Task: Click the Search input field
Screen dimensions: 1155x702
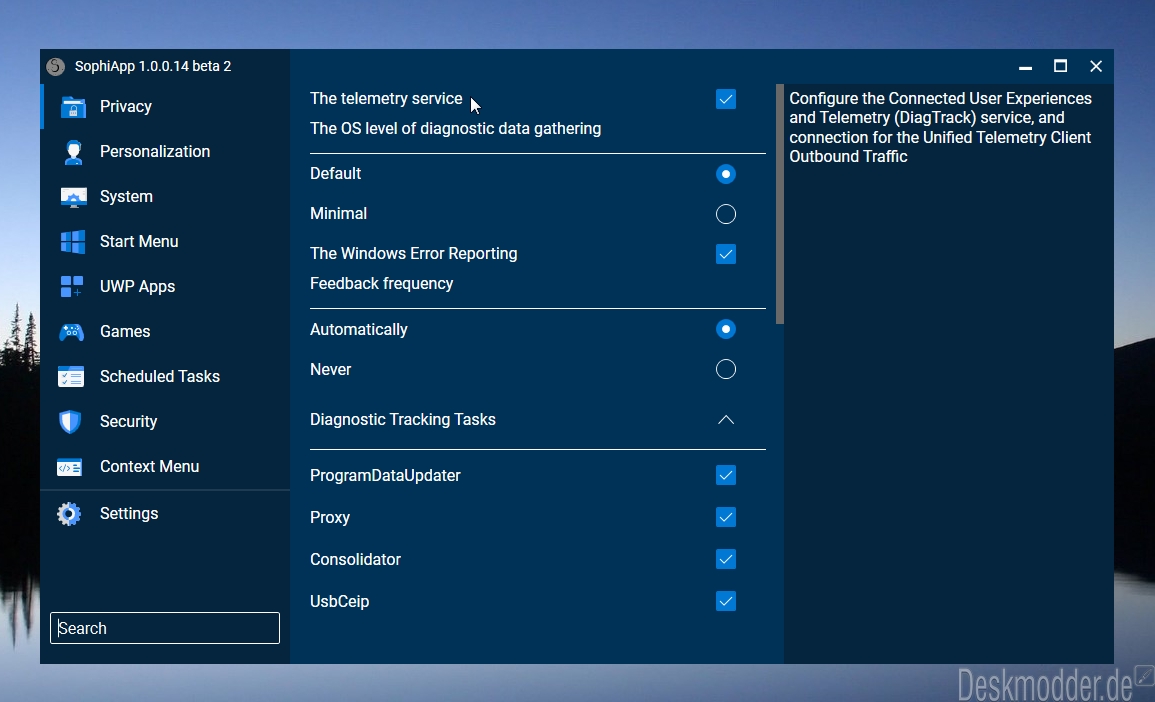Action: click(x=165, y=628)
